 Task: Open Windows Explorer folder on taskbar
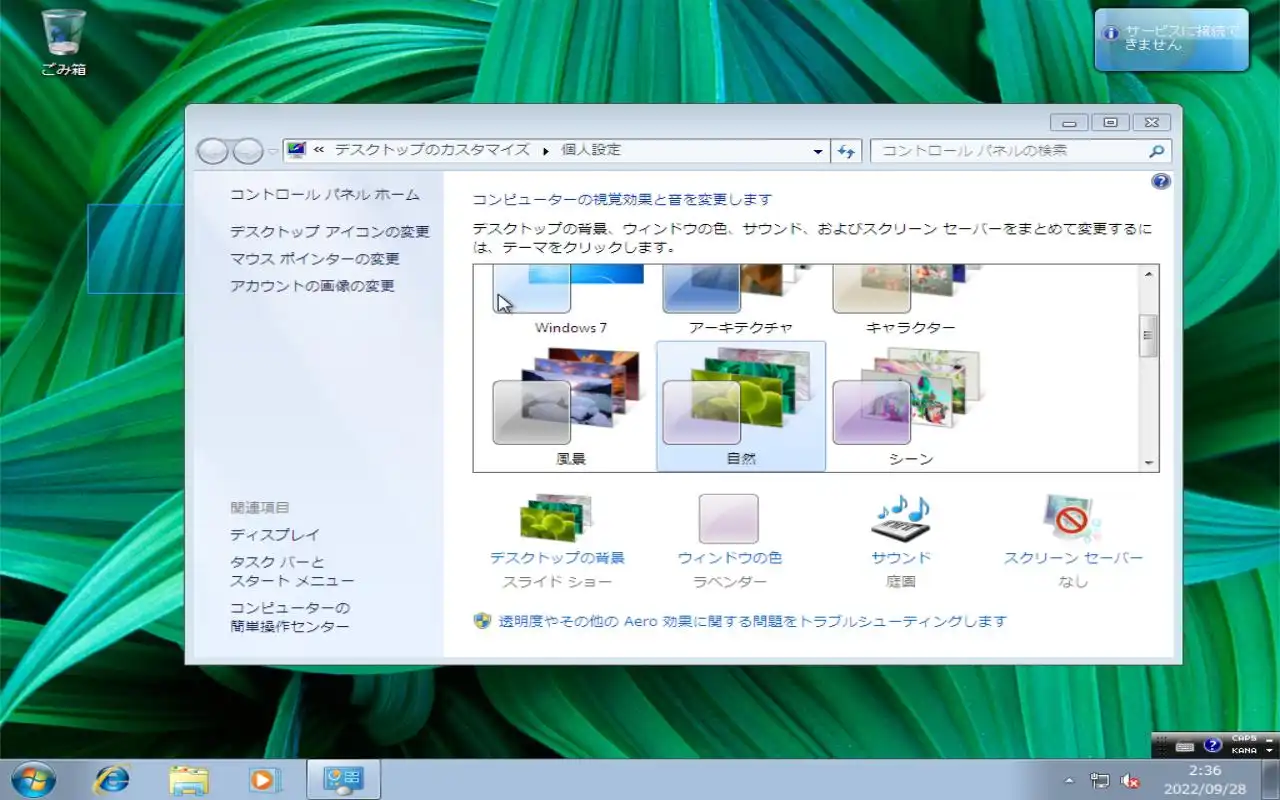click(188, 780)
